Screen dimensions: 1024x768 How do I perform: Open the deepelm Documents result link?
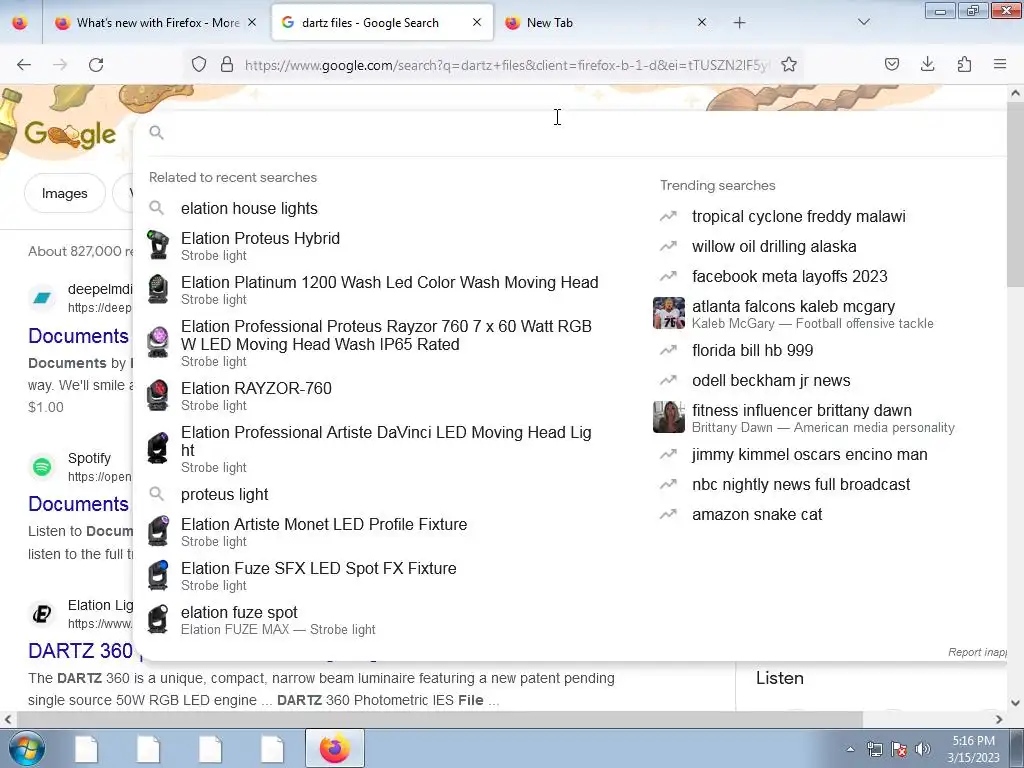pyautogui.click(x=78, y=336)
